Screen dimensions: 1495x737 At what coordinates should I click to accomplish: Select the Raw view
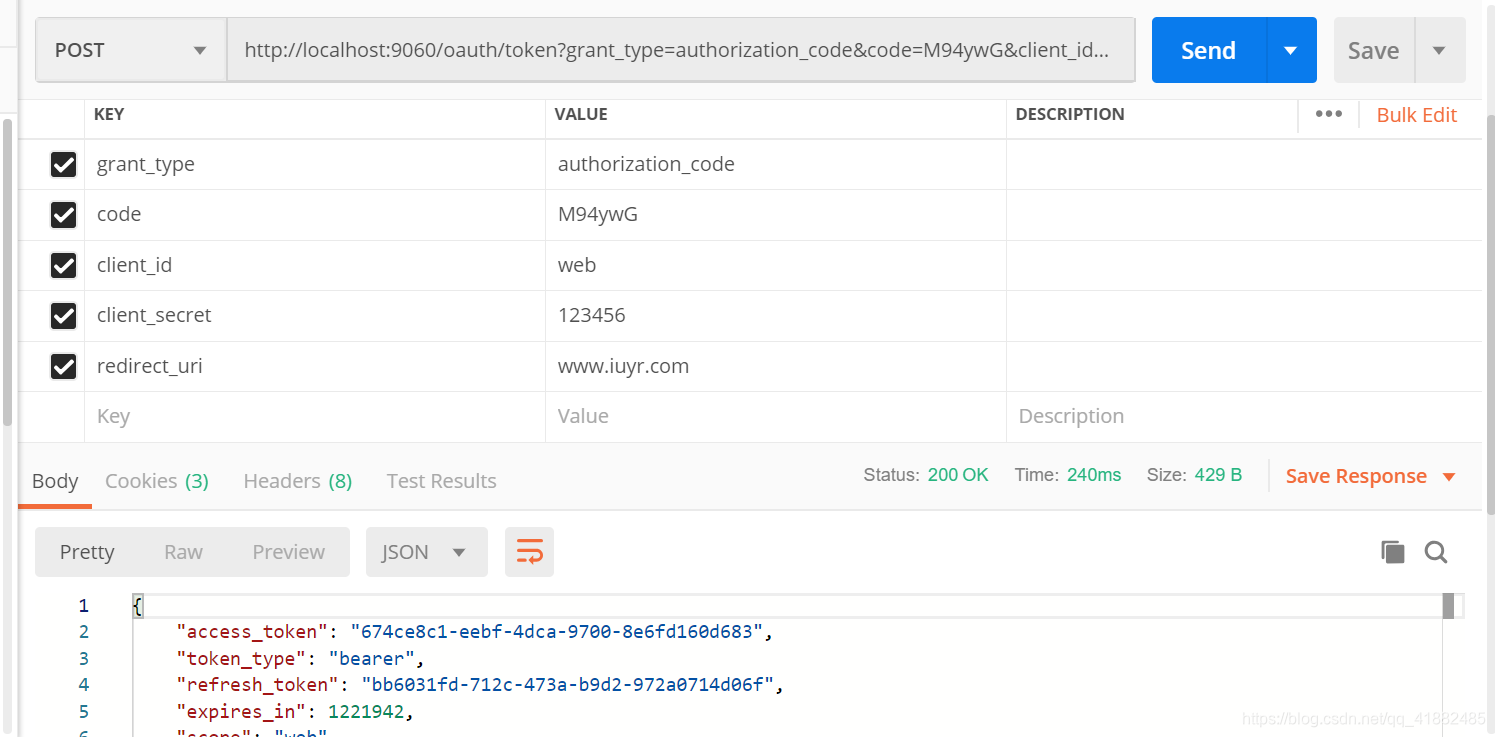[x=184, y=552]
